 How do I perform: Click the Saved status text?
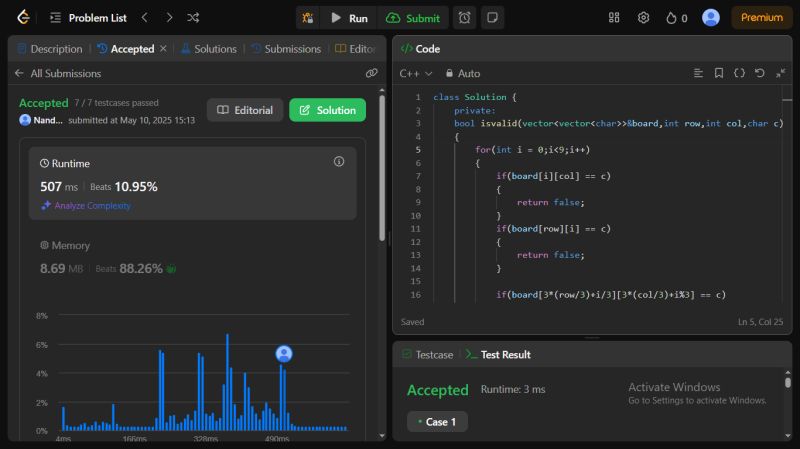(x=412, y=322)
